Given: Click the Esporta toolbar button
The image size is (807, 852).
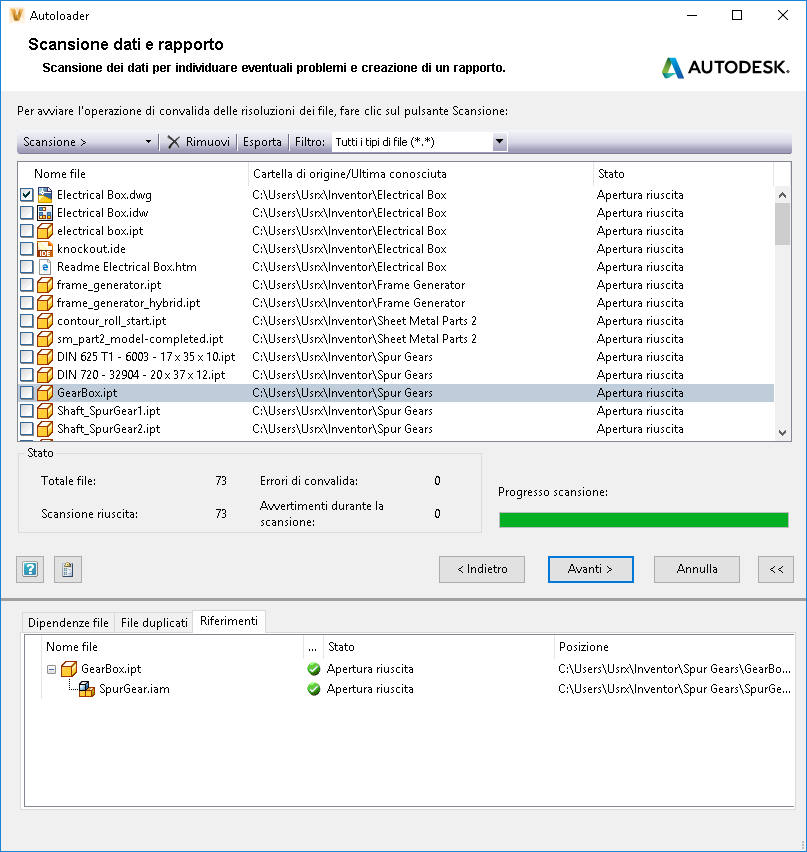Looking at the screenshot, I should [262, 142].
